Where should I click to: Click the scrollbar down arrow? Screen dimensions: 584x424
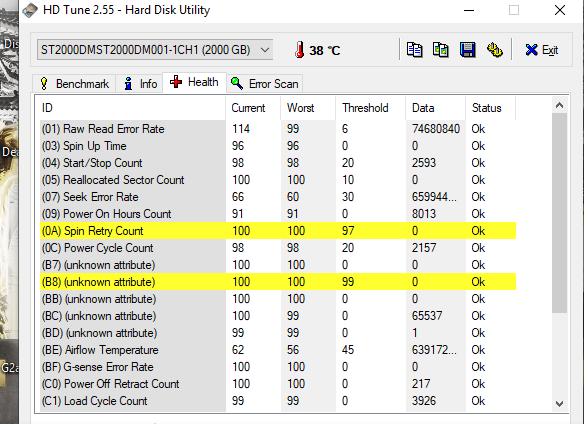(559, 404)
